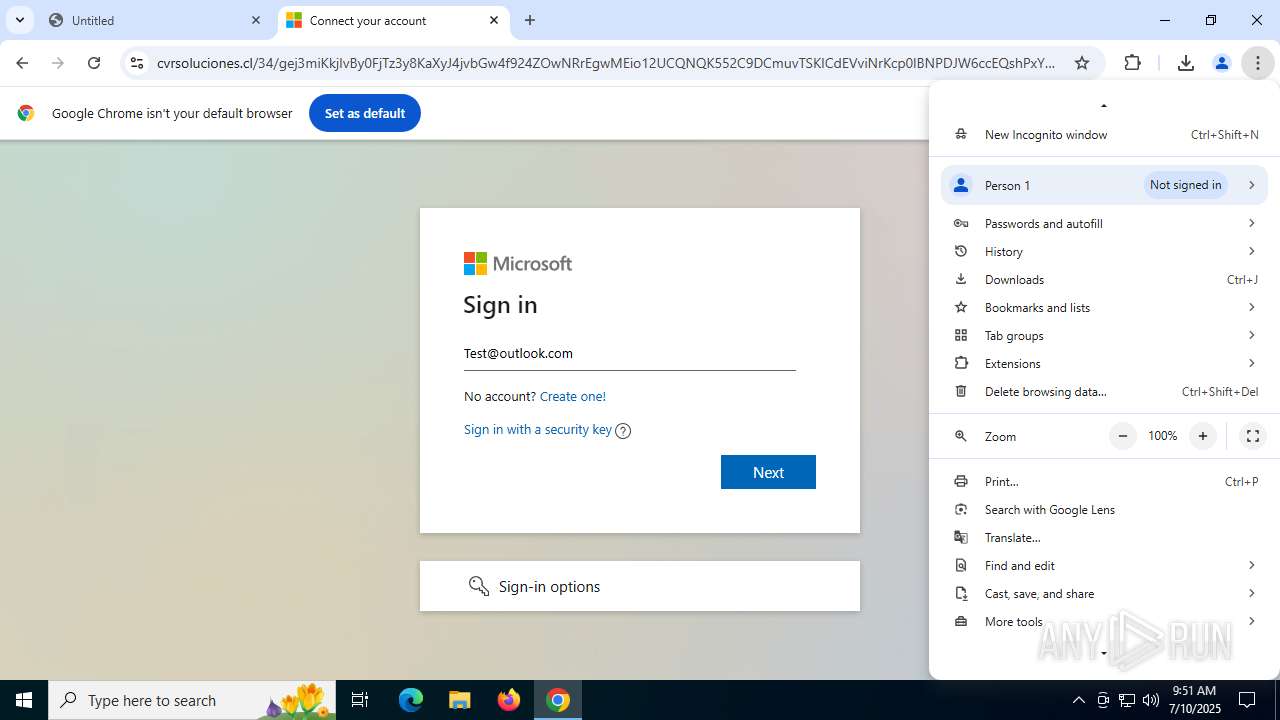Expand Find and edit submenu
Screen dimensions: 1280x720
1104,565
